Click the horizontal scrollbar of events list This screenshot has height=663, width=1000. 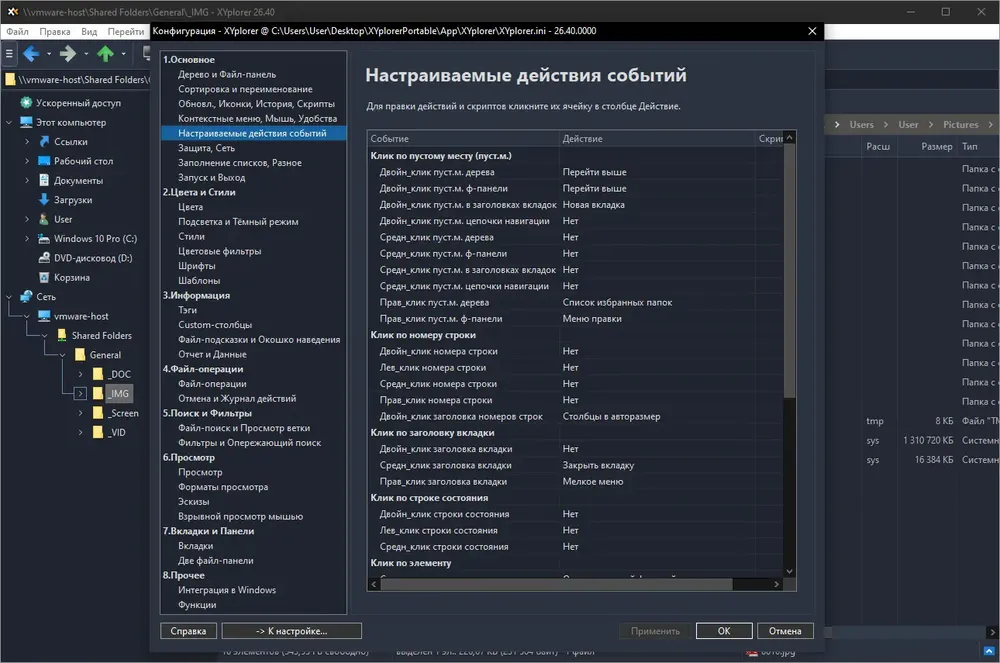557,584
